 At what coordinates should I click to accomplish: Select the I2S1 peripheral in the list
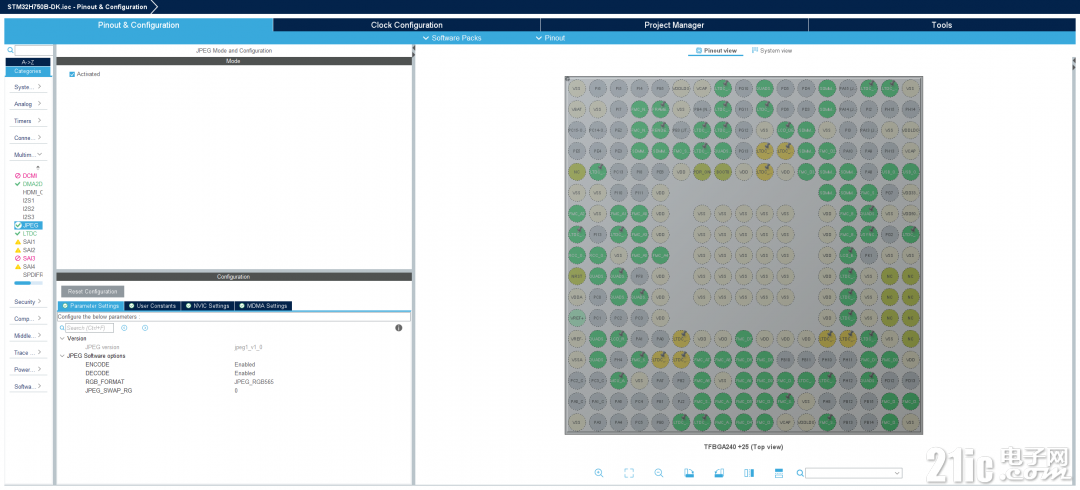(28, 201)
